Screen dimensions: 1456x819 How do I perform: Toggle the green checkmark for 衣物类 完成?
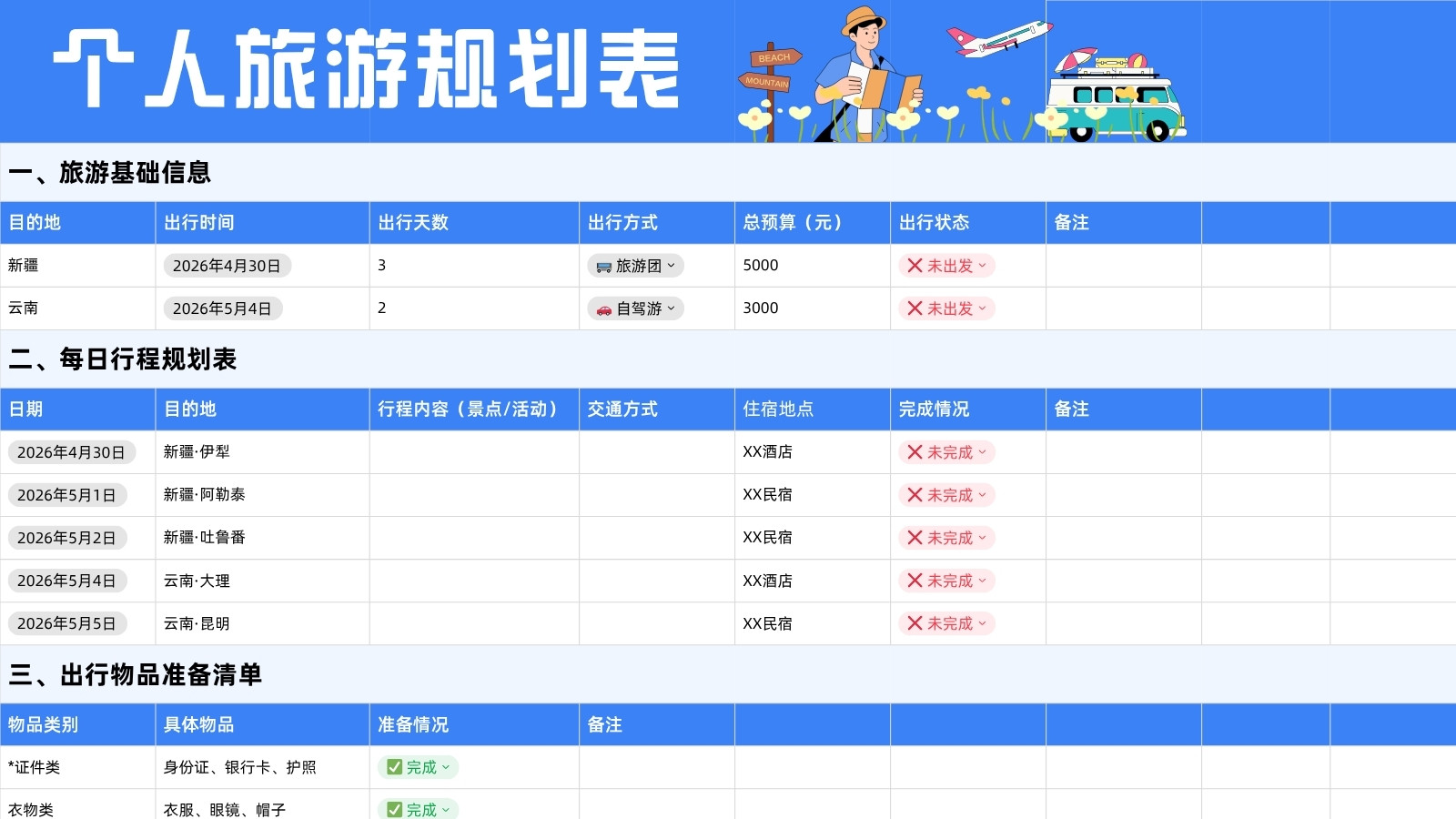(x=394, y=809)
